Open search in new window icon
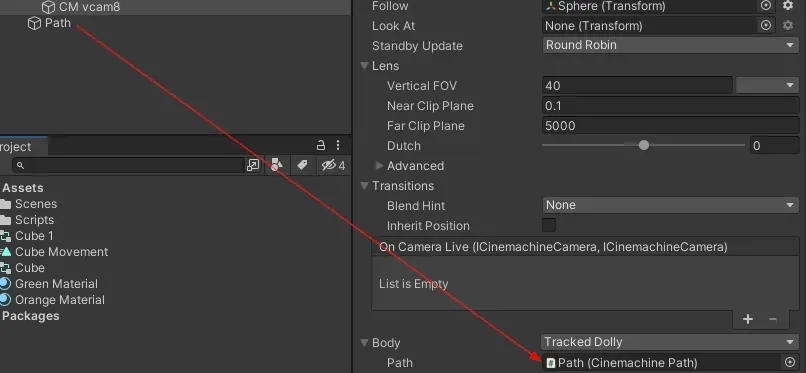The width and height of the screenshot is (806, 373). point(253,165)
